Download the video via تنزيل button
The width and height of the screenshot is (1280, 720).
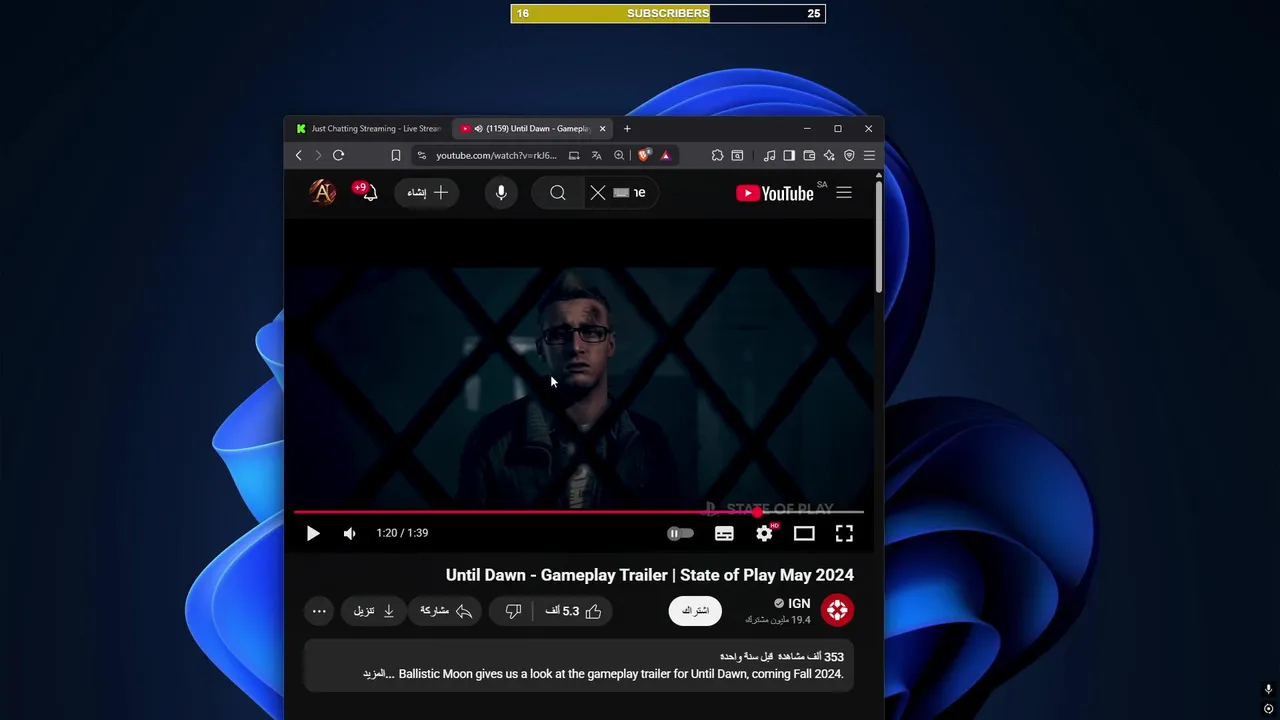pos(373,611)
